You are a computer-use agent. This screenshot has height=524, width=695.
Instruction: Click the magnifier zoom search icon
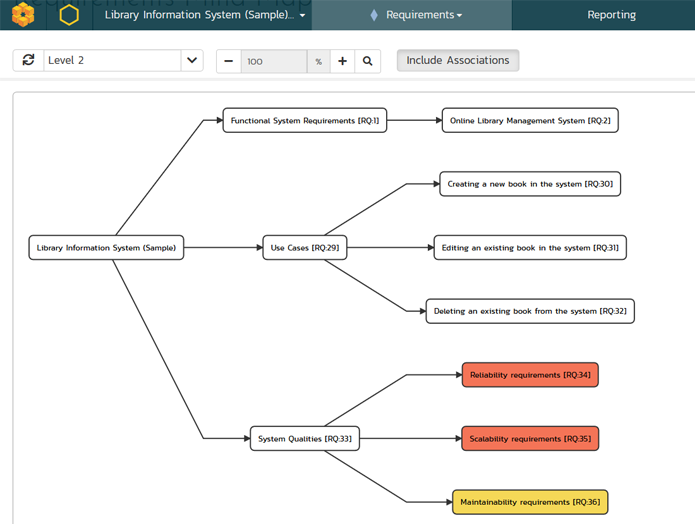(x=368, y=61)
